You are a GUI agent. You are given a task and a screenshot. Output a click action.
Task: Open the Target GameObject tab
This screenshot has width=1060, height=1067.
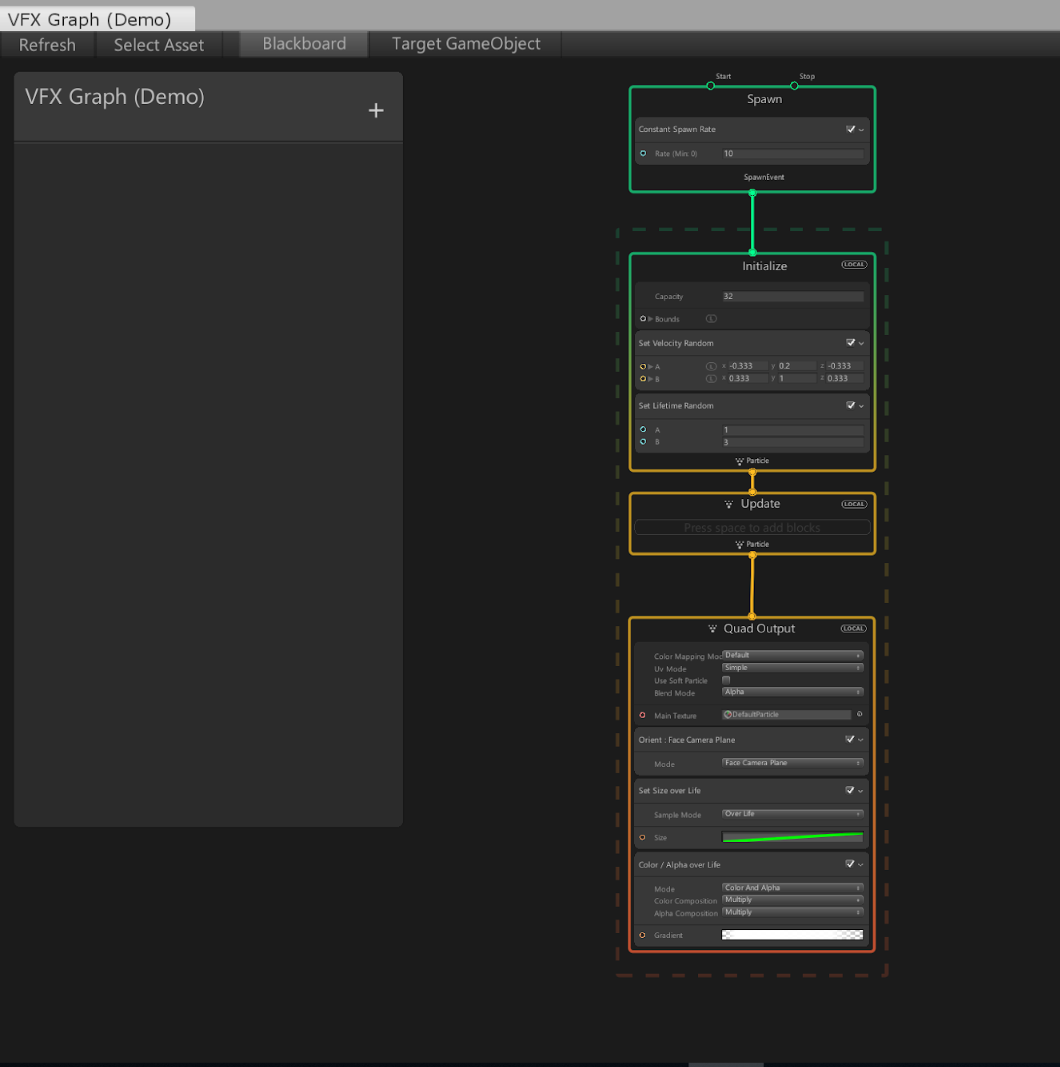[x=466, y=44]
